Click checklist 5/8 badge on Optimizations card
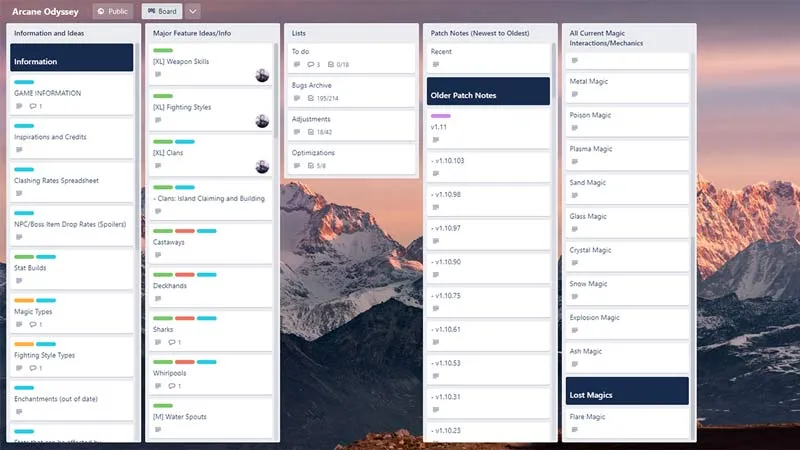The width and height of the screenshot is (800, 450). (316, 165)
